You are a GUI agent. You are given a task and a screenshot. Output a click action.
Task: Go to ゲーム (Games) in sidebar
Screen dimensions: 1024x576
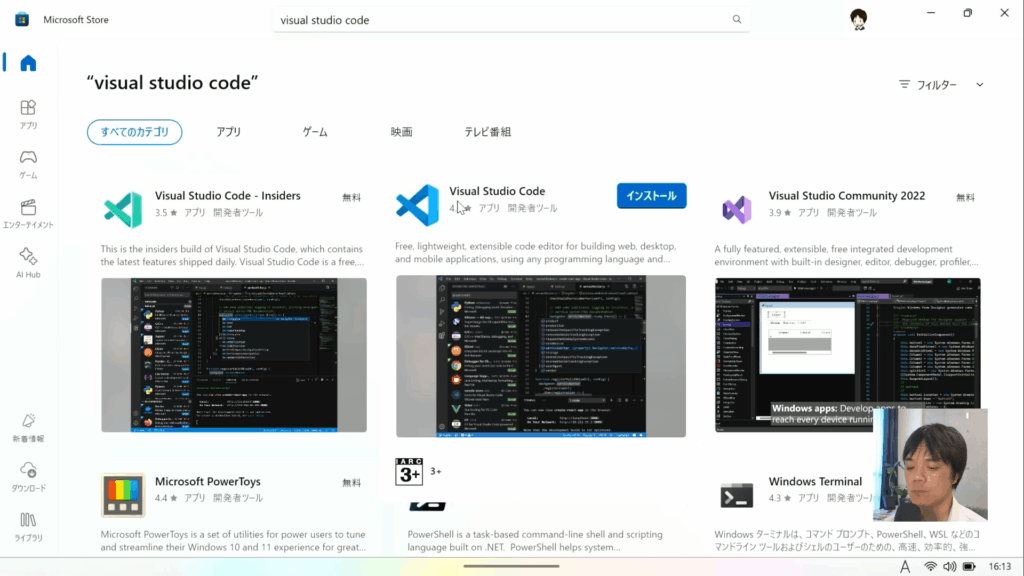pyautogui.click(x=28, y=163)
